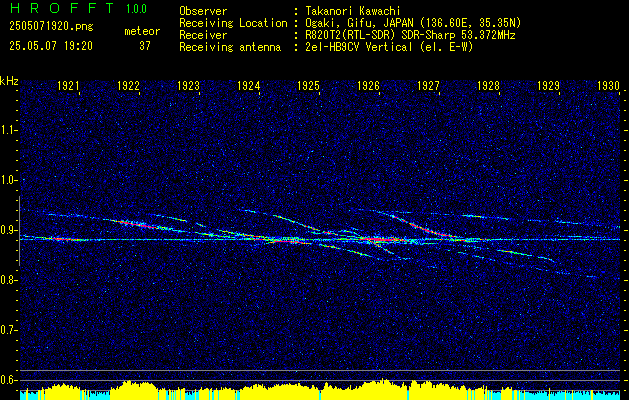Image resolution: width=629 pixels, height=400 pixels.
Task: Select the version number 1.0.0
Action: pos(136,8)
